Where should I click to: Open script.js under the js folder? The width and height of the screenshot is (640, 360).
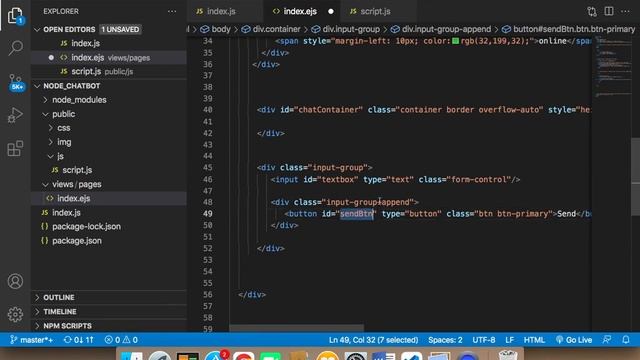77,170
